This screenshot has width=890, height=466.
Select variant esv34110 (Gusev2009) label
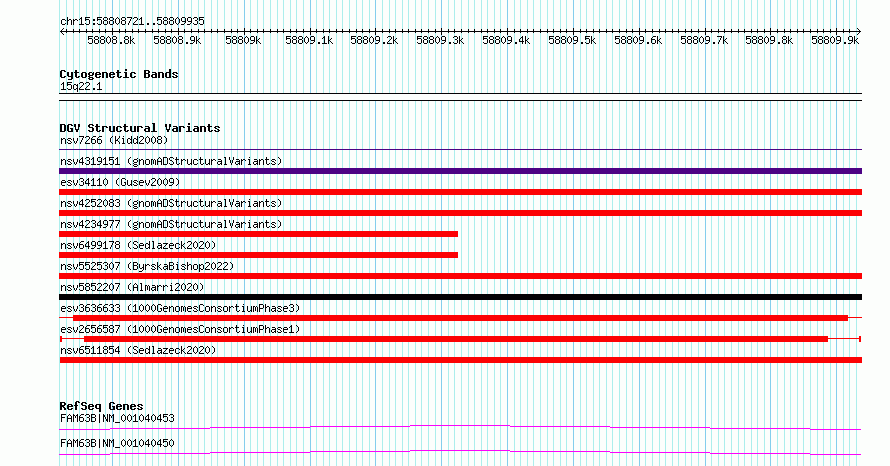[120, 182]
